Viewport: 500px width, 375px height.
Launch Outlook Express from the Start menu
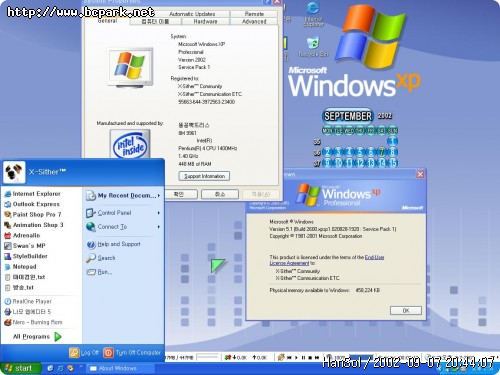32,204
